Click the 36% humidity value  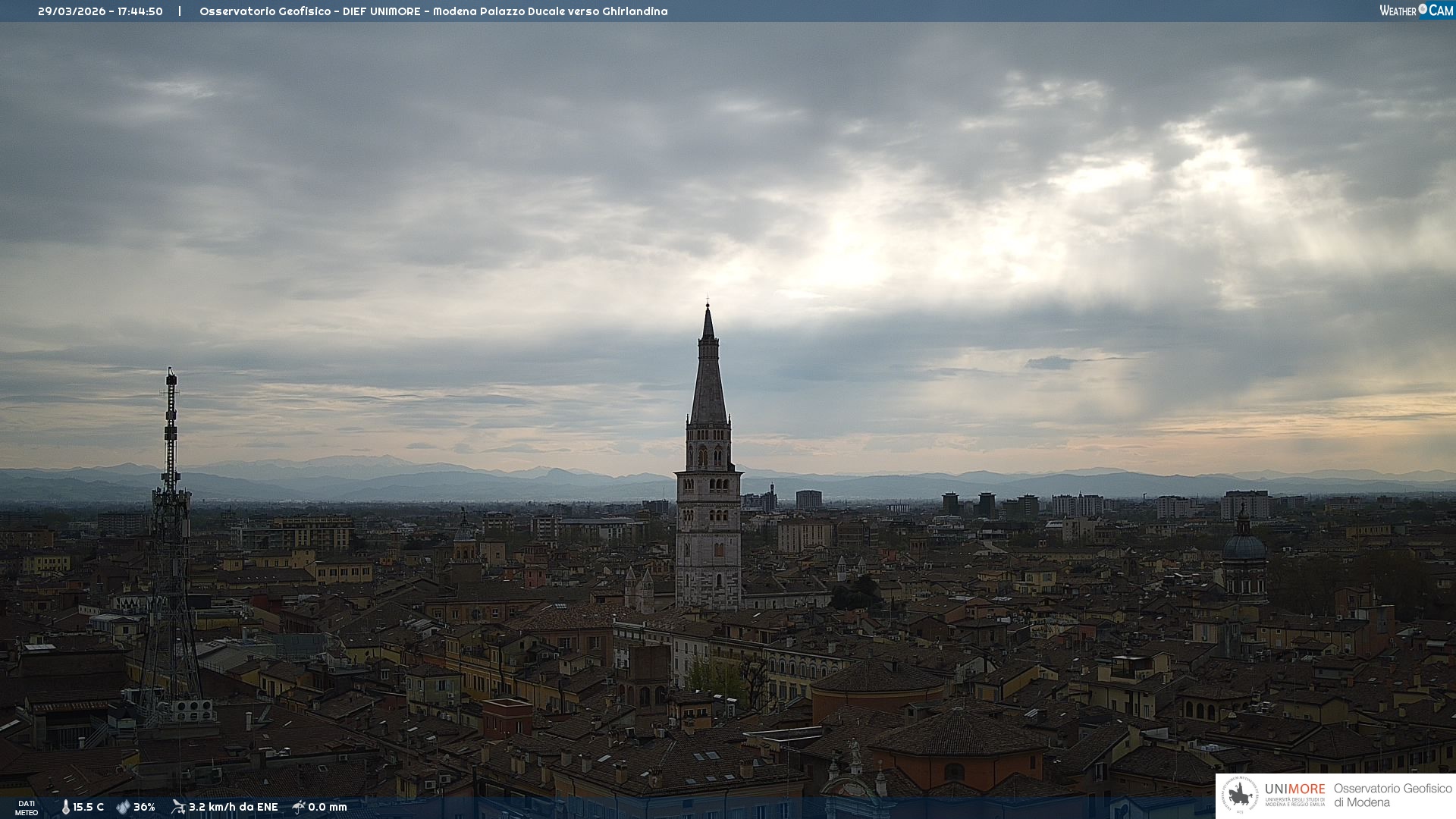click(x=144, y=807)
